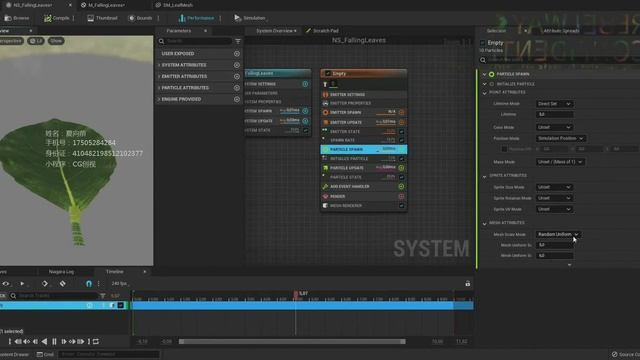
Task: Switch to the M_FallingLeaves tab
Action: [x=106, y=5]
